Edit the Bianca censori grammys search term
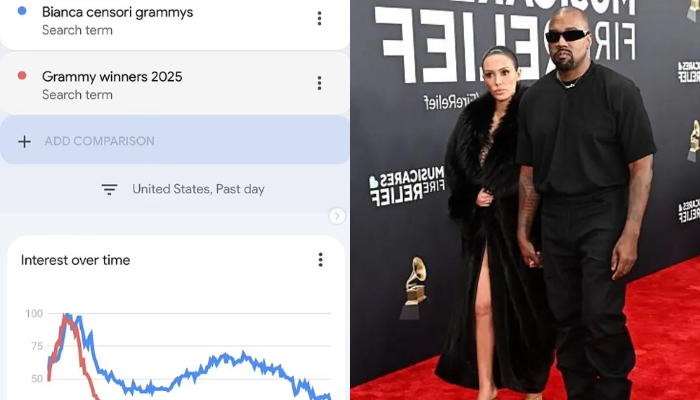Screen dimensions: 700x400 117,12
